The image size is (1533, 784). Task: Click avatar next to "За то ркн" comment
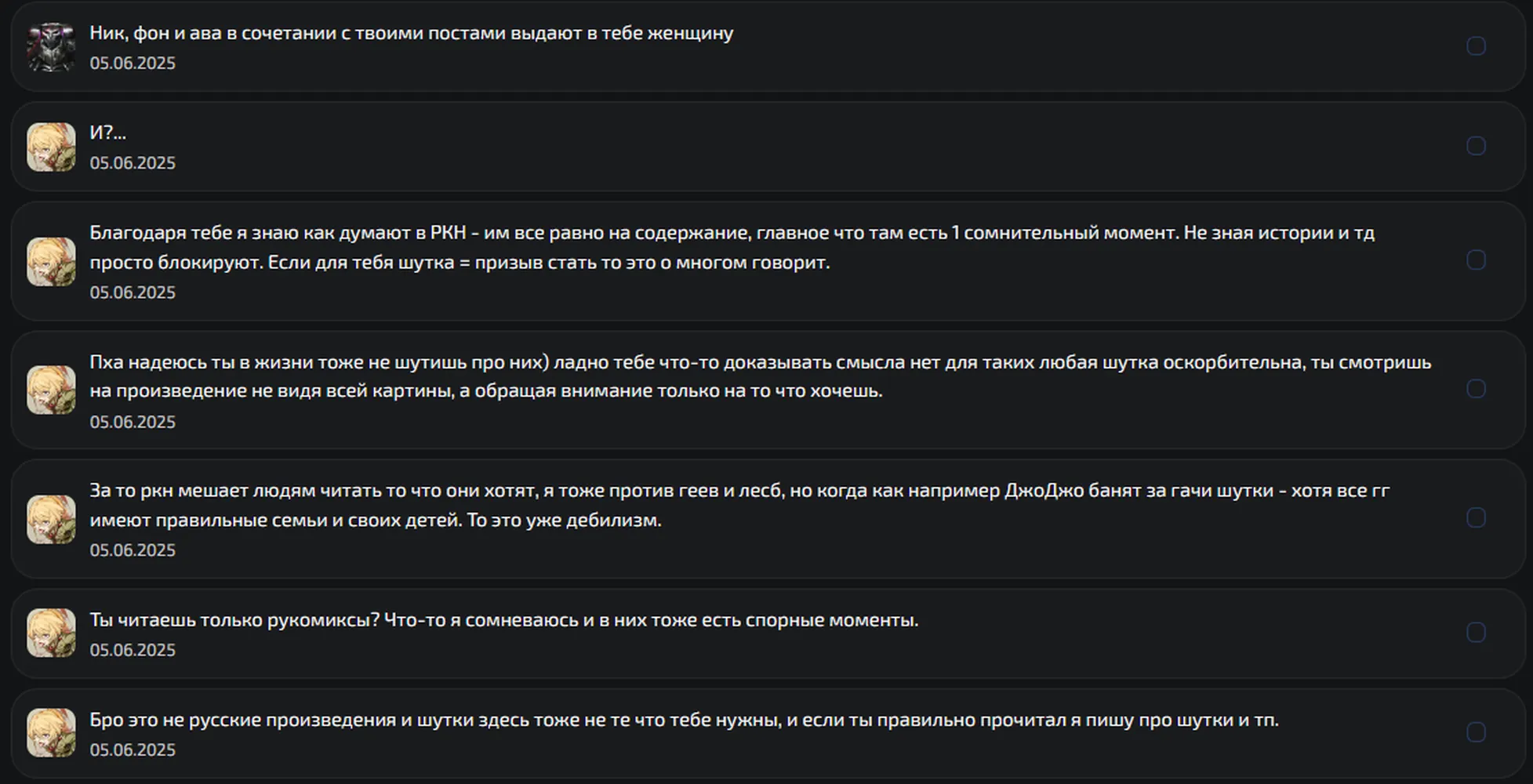(x=51, y=519)
